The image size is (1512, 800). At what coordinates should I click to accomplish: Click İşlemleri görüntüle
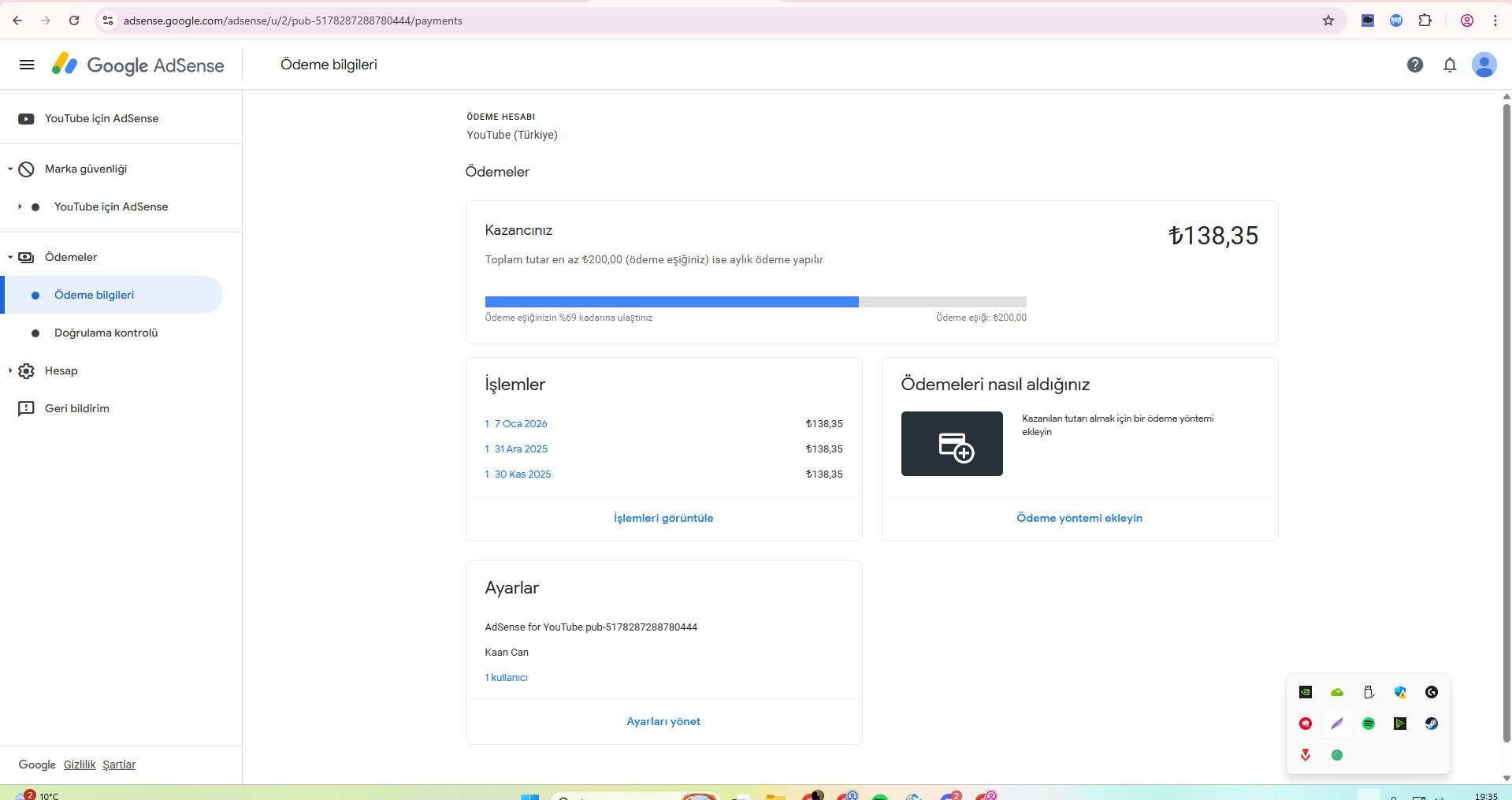pyautogui.click(x=663, y=518)
